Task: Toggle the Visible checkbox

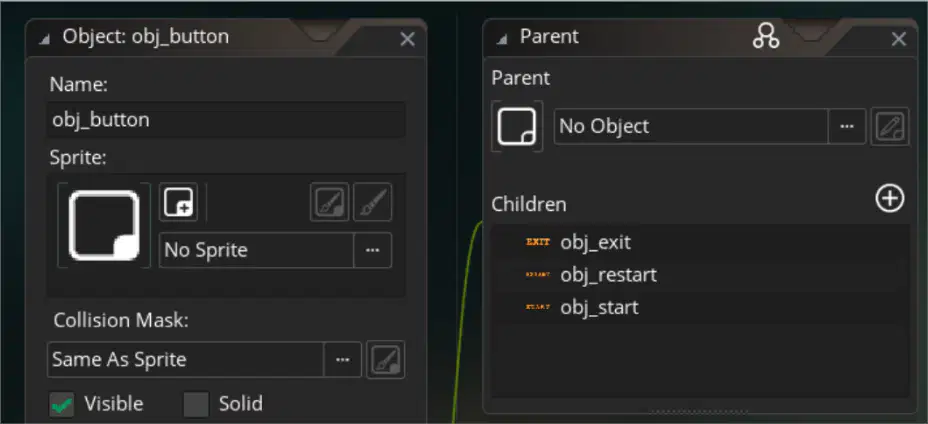Action: pos(62,404)
